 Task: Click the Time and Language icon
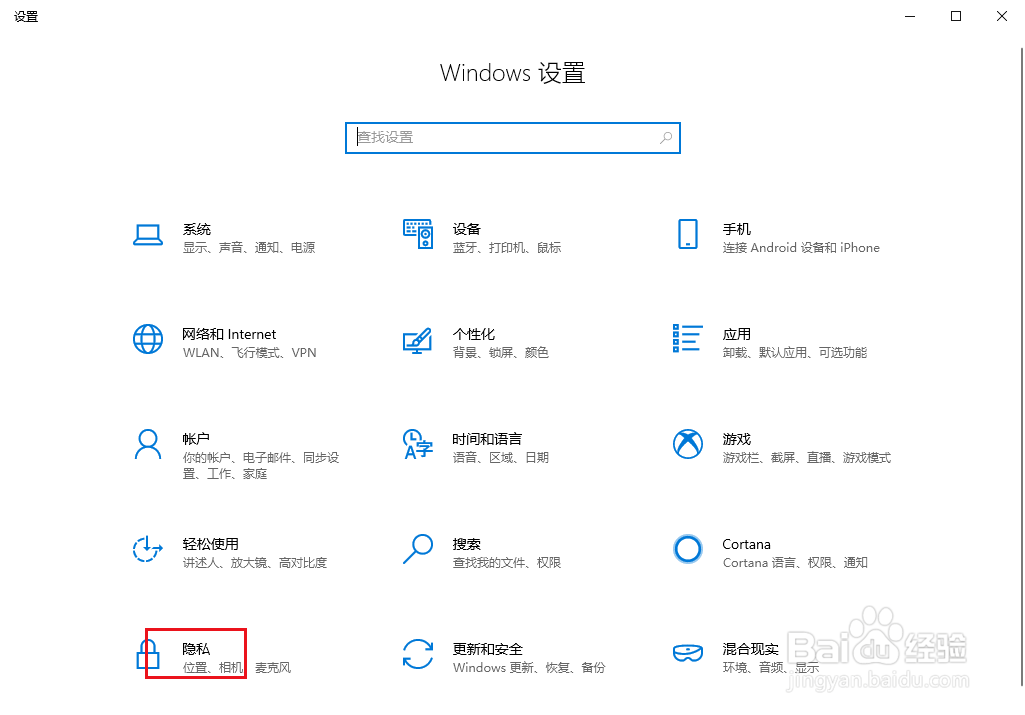click(418, 444)
